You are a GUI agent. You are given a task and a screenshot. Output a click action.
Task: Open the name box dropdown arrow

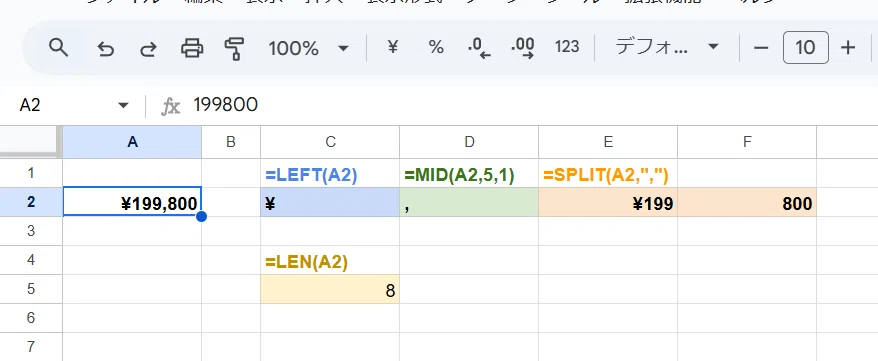pos(124,105)
